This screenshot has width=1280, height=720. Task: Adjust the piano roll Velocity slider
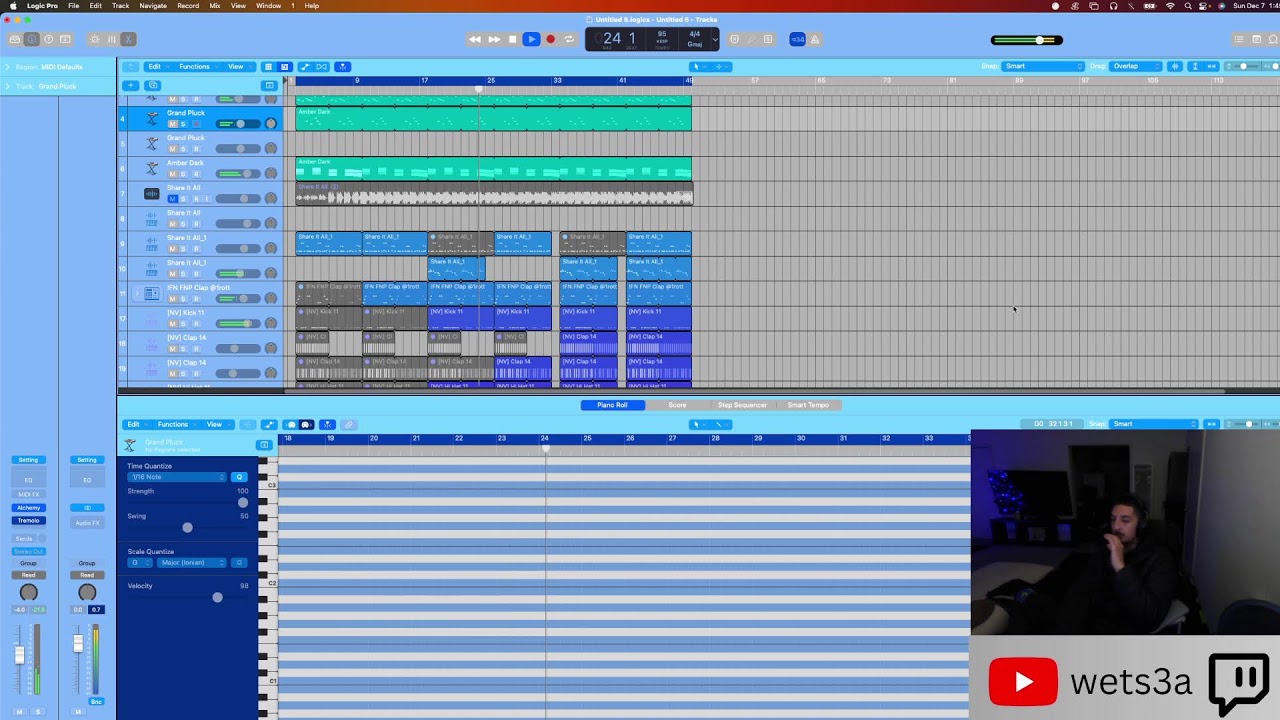(x=217, y=597)
